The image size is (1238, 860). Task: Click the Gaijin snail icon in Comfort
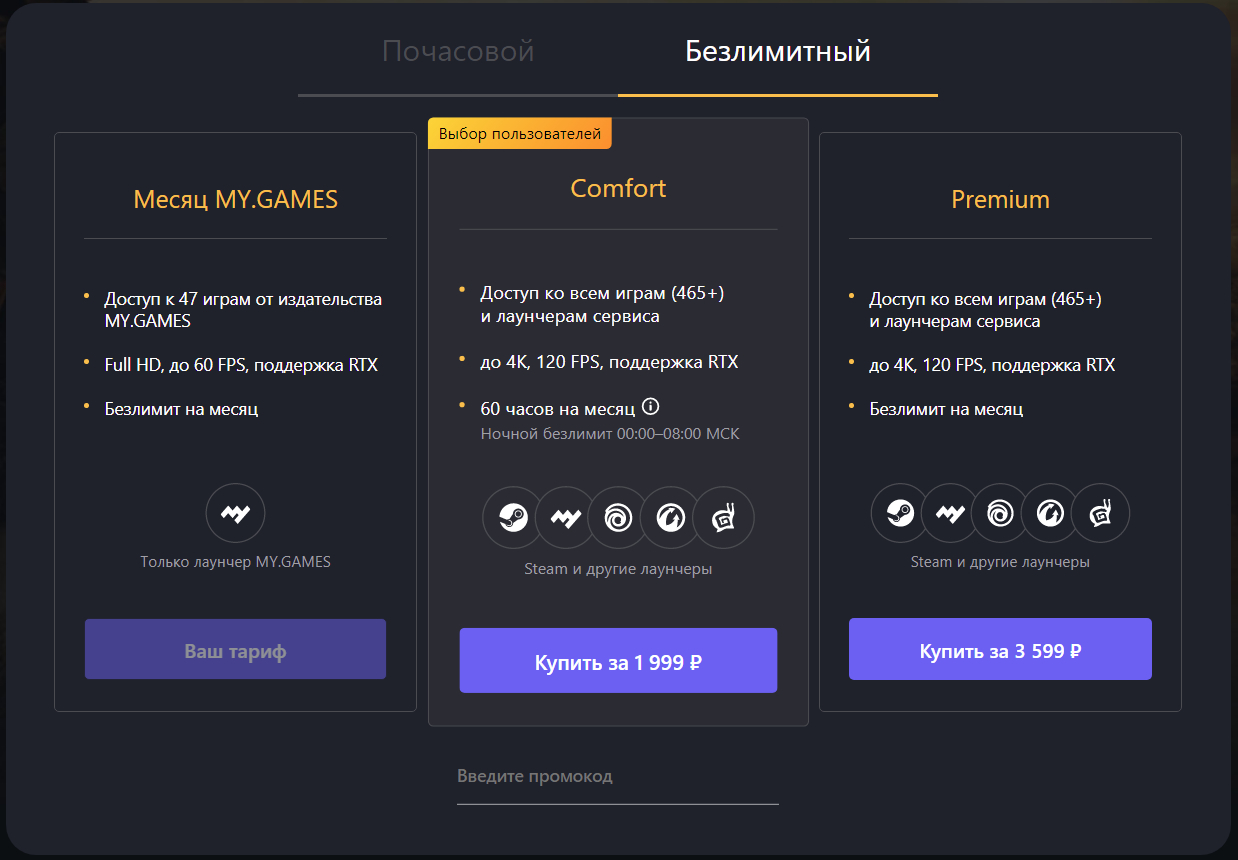[x=722, y=518]
